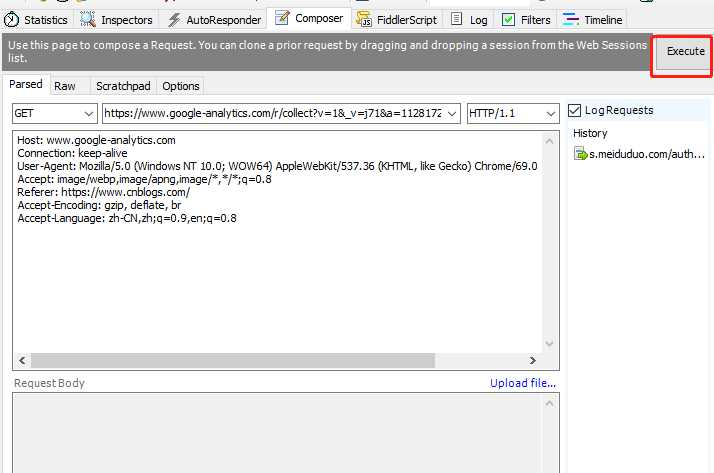Viewport: 714px width, 473px height.
Task: Click the Accept-Language header line
Action: pyautogui.click(x=127, y=218)
